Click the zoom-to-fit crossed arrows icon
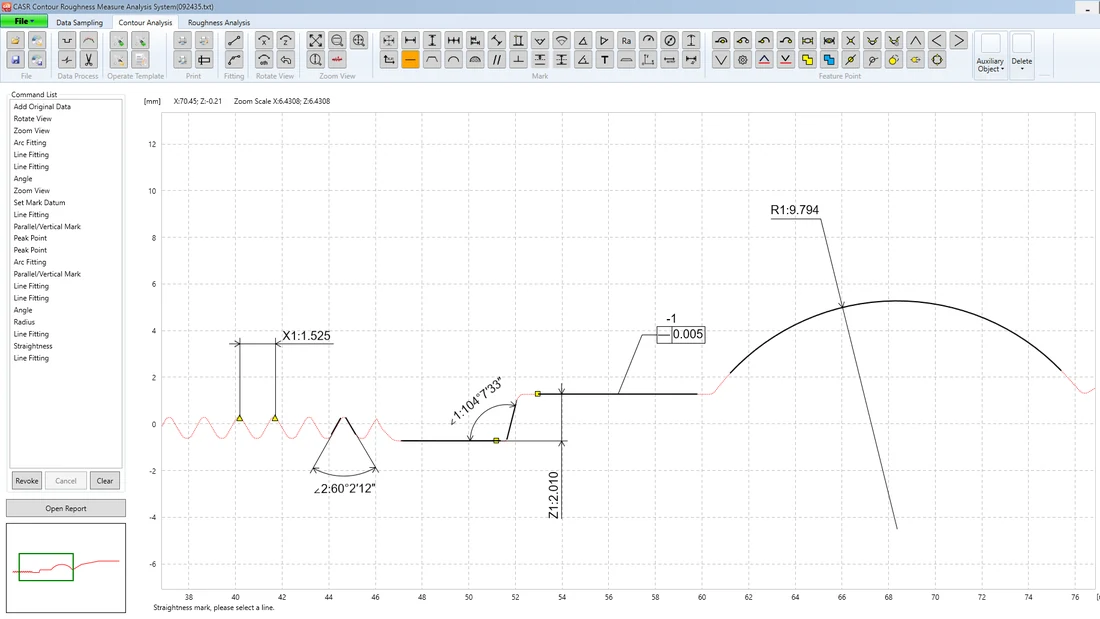 (316, 41)
